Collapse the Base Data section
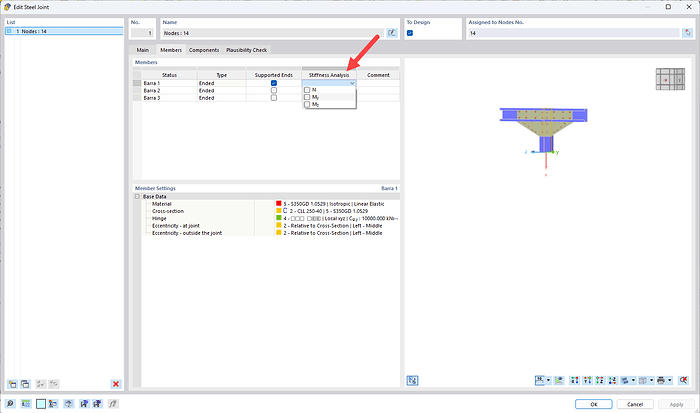This screenshot has width=700, height=413. tap(138, 196)
